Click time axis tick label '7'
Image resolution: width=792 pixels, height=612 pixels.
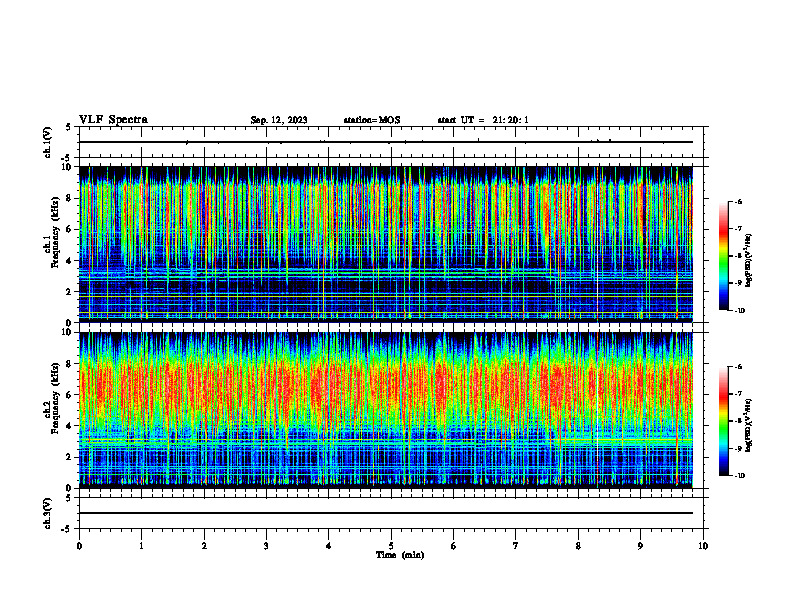pos(516,546)
